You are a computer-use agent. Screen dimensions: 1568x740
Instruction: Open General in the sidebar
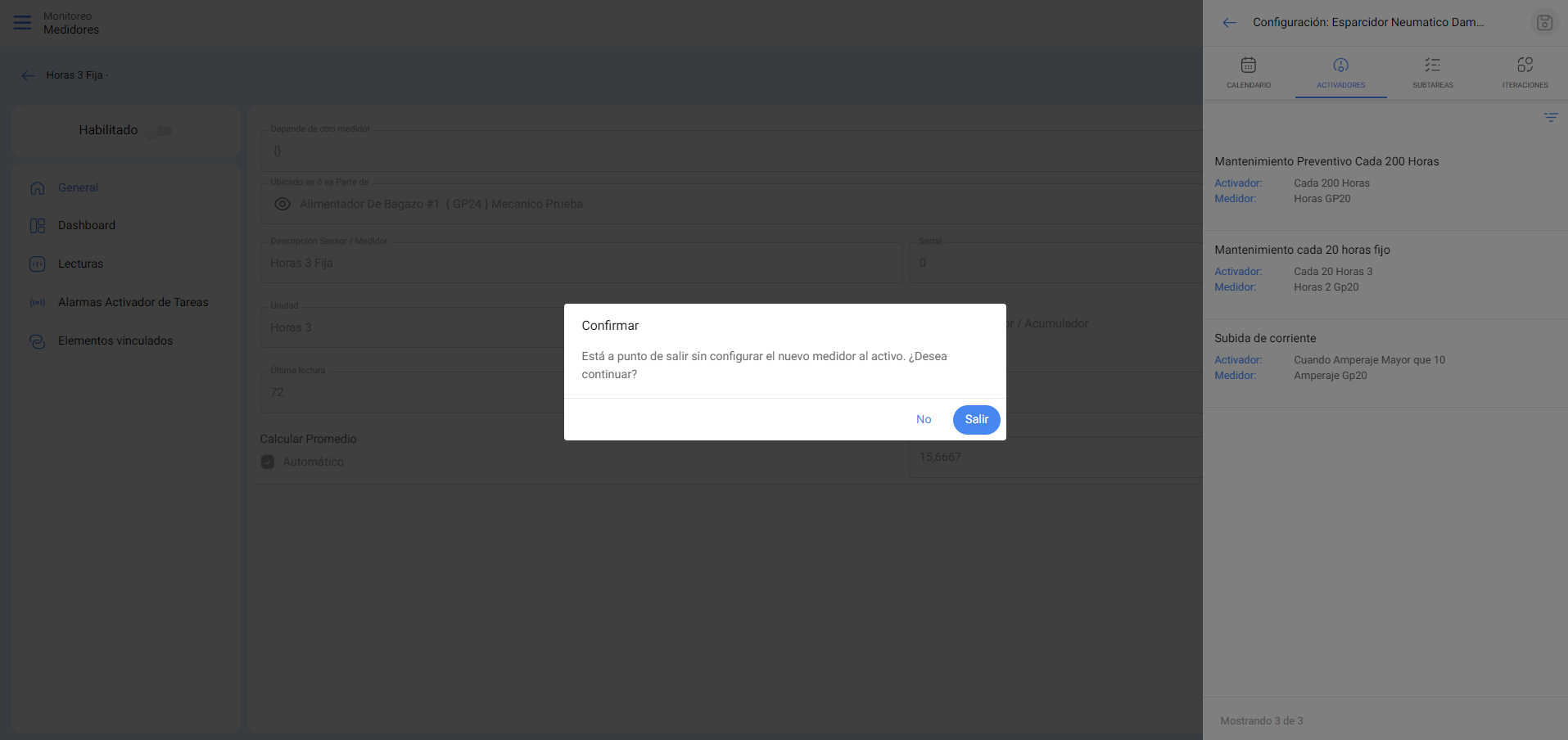78,187
